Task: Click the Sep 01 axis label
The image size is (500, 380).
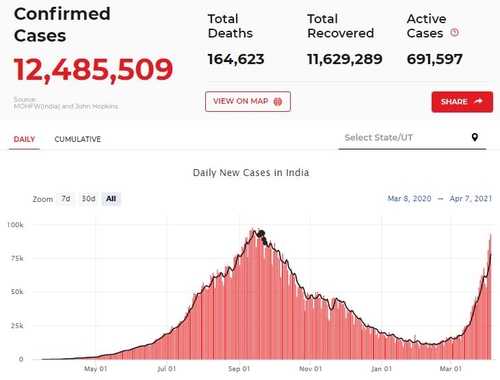Action: (x=239, y=369)
